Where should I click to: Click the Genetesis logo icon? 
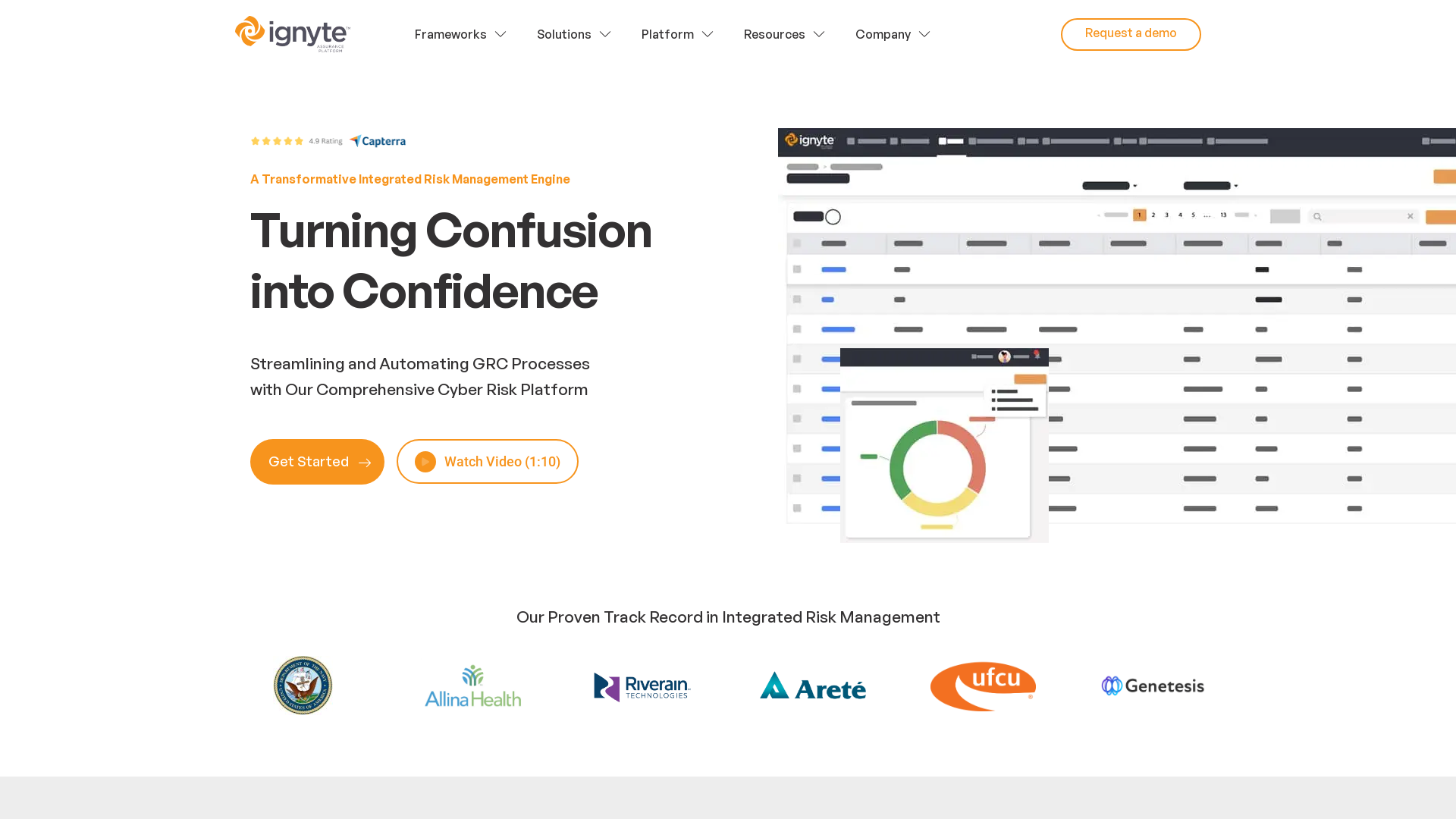(1112, 686)
